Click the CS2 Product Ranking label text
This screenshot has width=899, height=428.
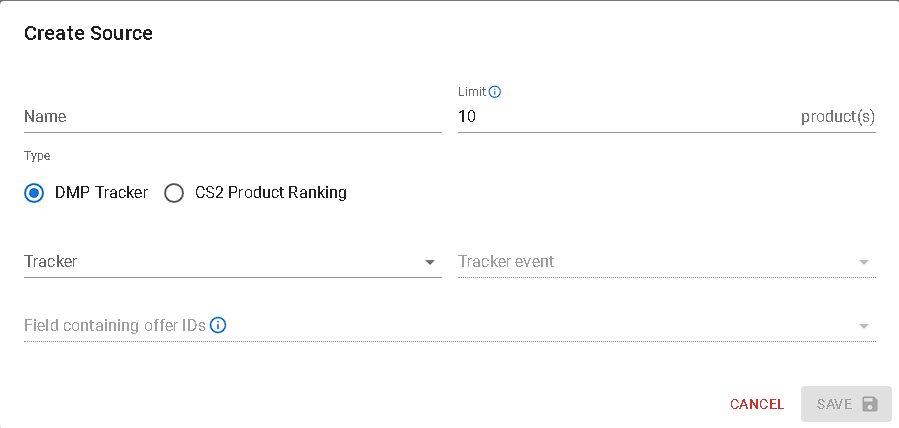click(271, 193)
